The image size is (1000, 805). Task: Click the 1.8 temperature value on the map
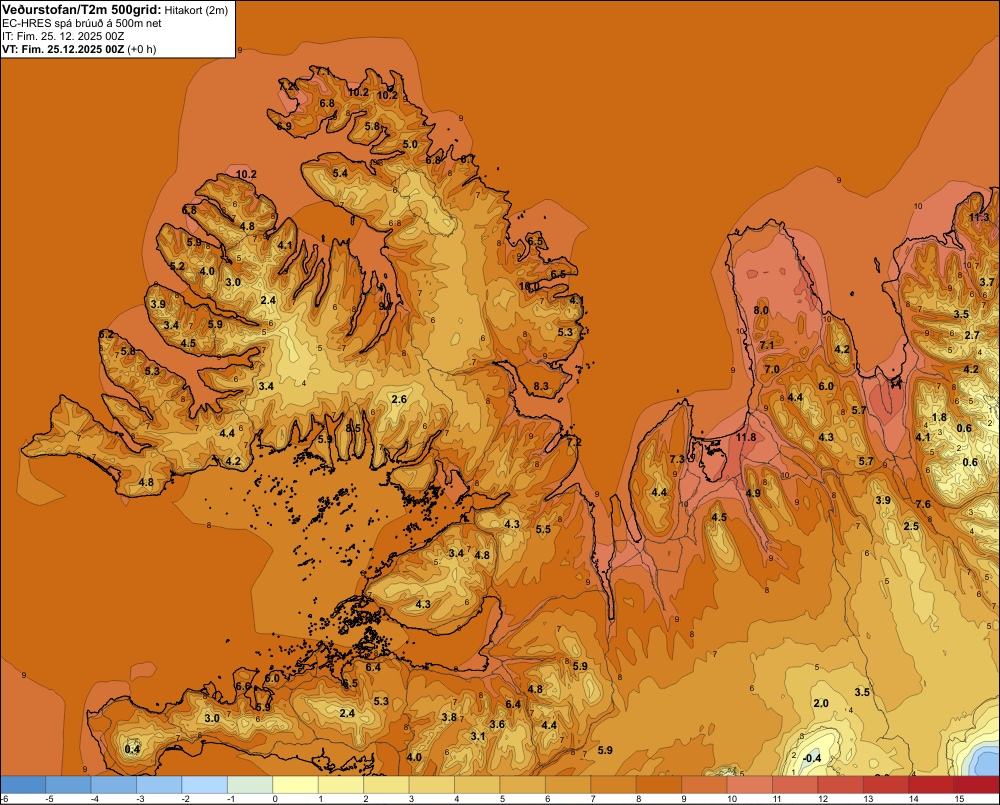tap(939, 418)
